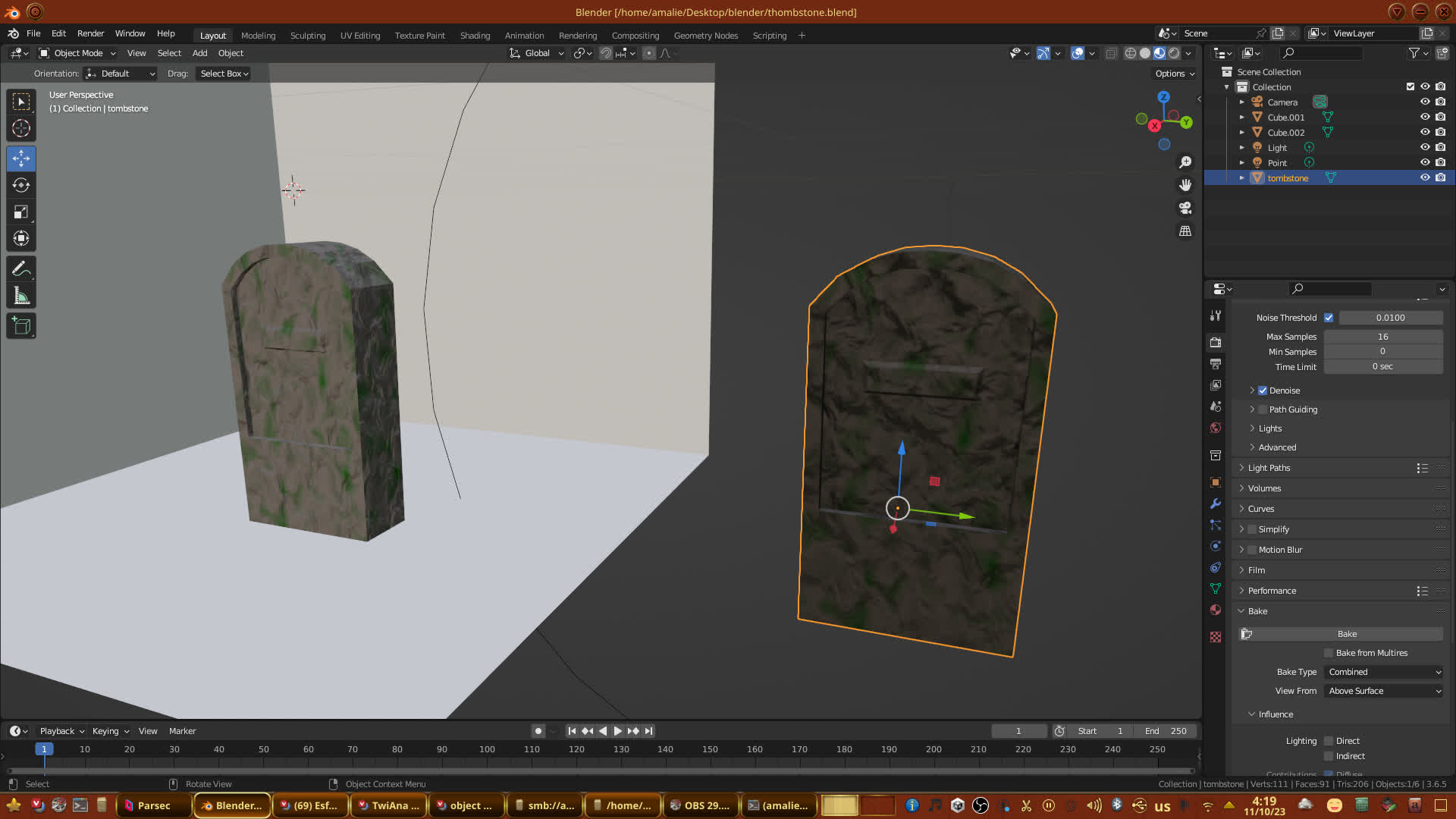Select the Scale tool

tap(21, 212)
